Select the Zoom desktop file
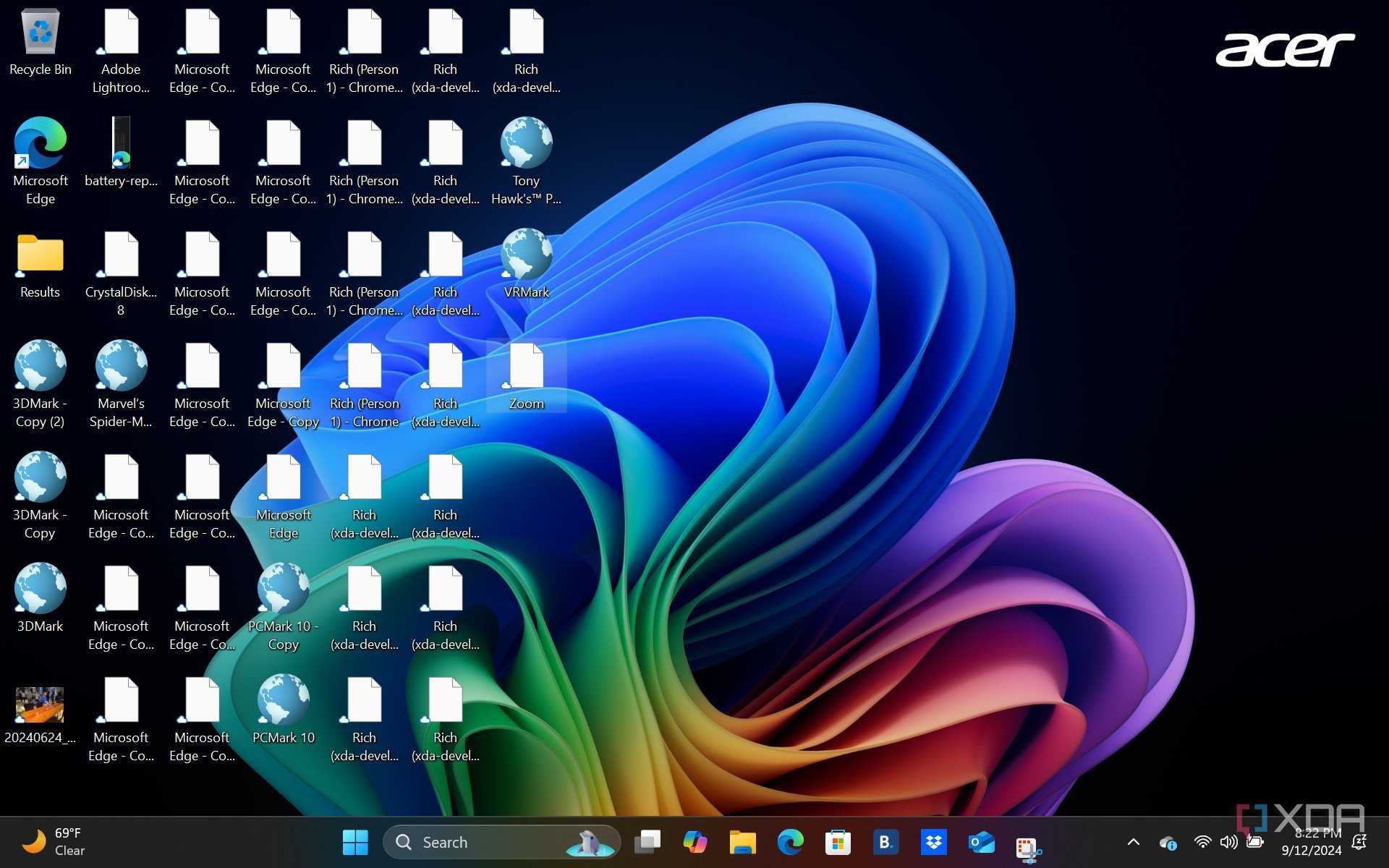 (x=527, y=376)
